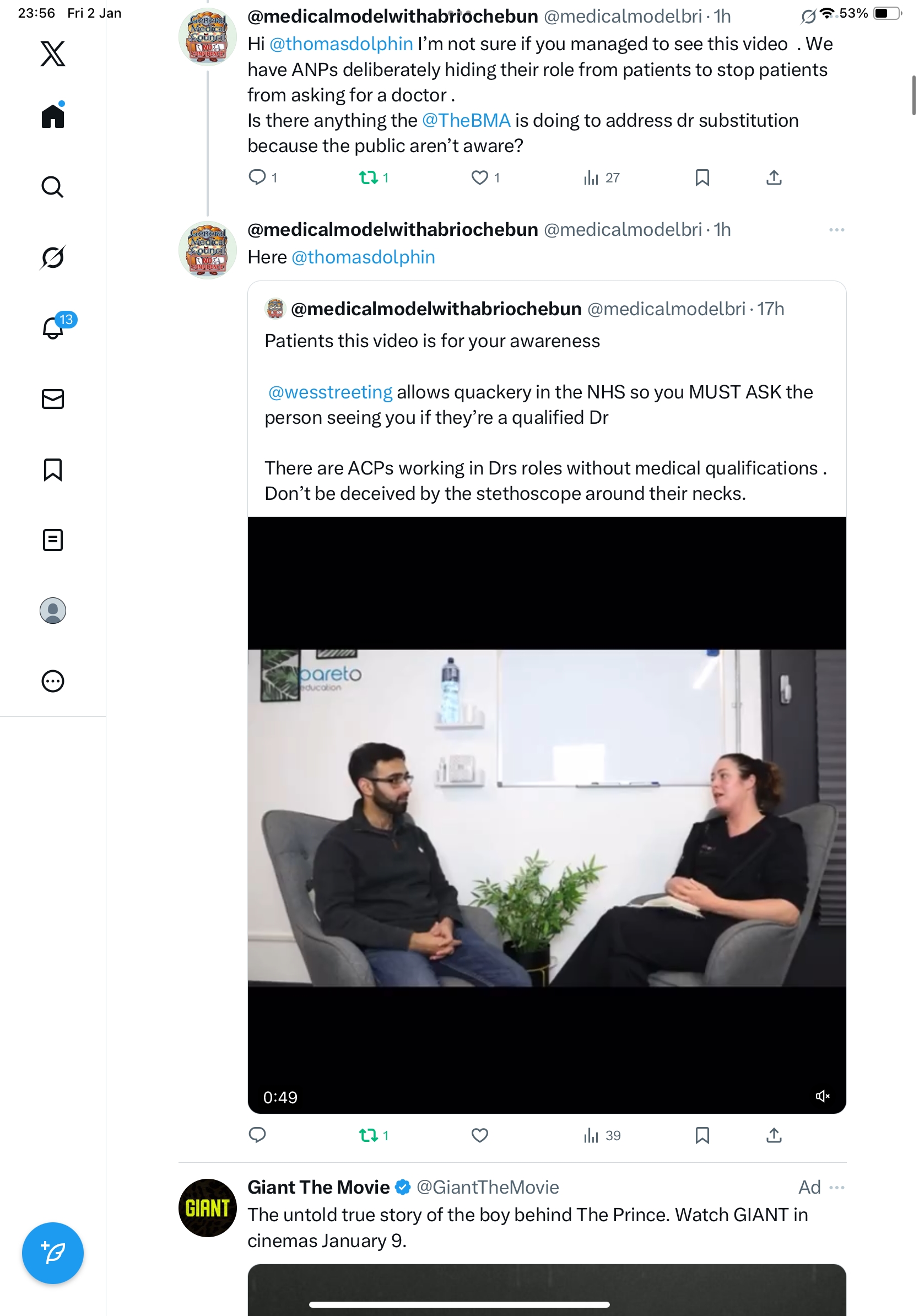Bookmark the tweet with 39 views
Image resolution: width=919 pixels, height=1316 pixels.
702,1135
